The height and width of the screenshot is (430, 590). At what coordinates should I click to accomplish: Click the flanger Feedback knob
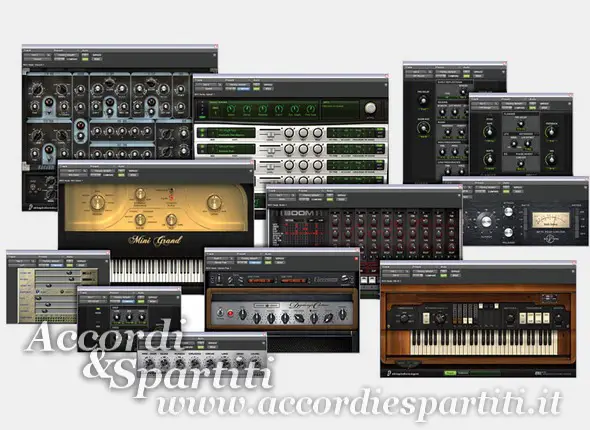pyautogui.click(x=551, y=132)
